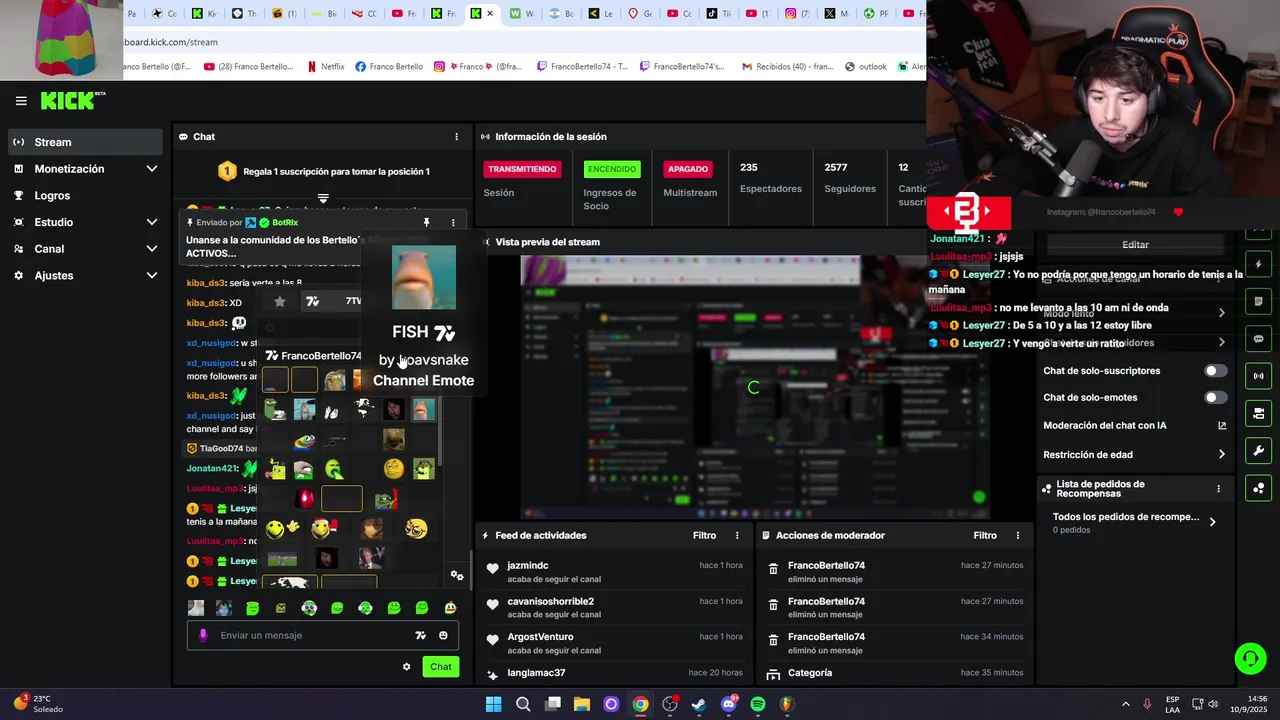Screen dimensions: 1280x720
Task: Click the Apagado Multistream badge
Action: coord(688,169)
